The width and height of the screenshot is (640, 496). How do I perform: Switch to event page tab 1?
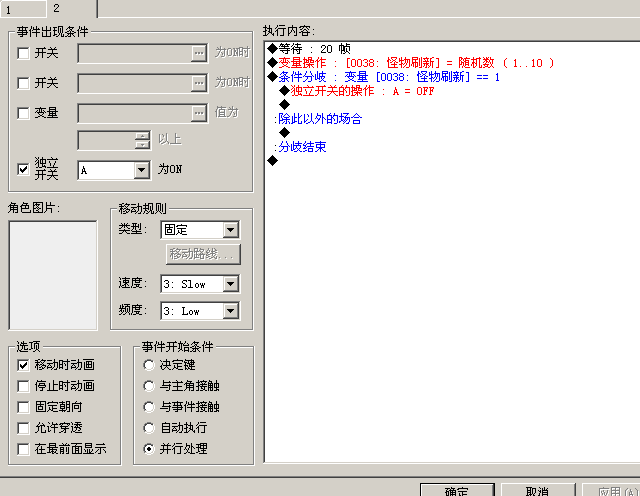point(23,9)
